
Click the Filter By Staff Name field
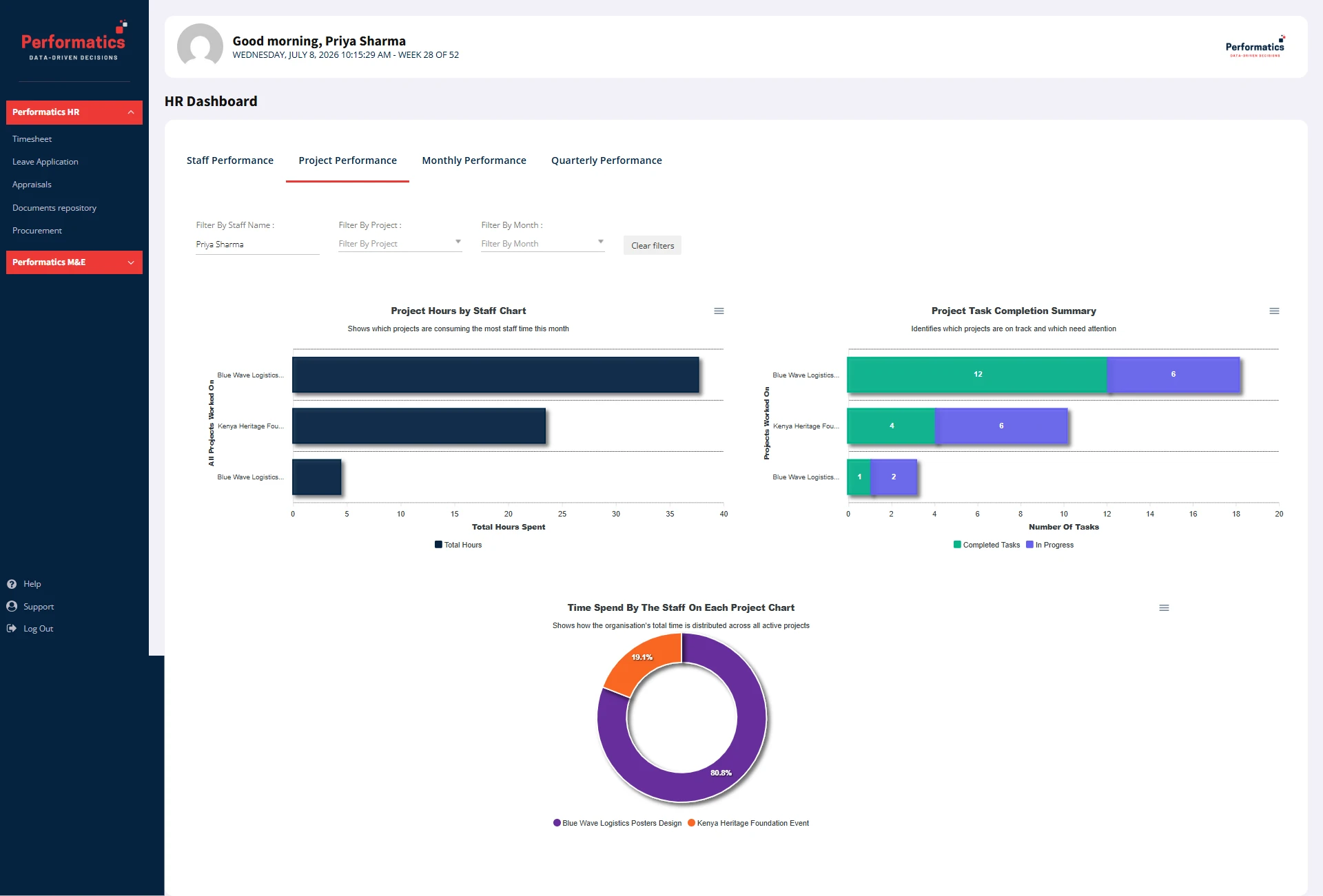pyautogui.click(x=258, y=244)
